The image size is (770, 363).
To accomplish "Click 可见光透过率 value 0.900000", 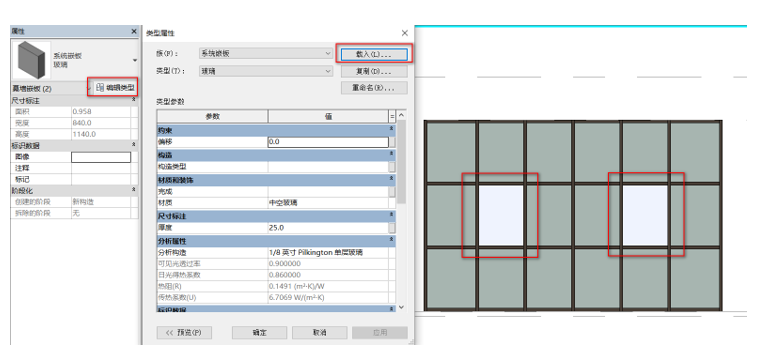I will click(328, 264).
